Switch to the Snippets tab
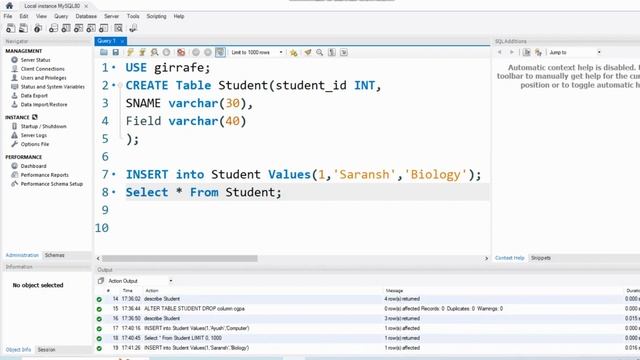The width and height of the screenshot is (640, 360). tap(541, 258)
